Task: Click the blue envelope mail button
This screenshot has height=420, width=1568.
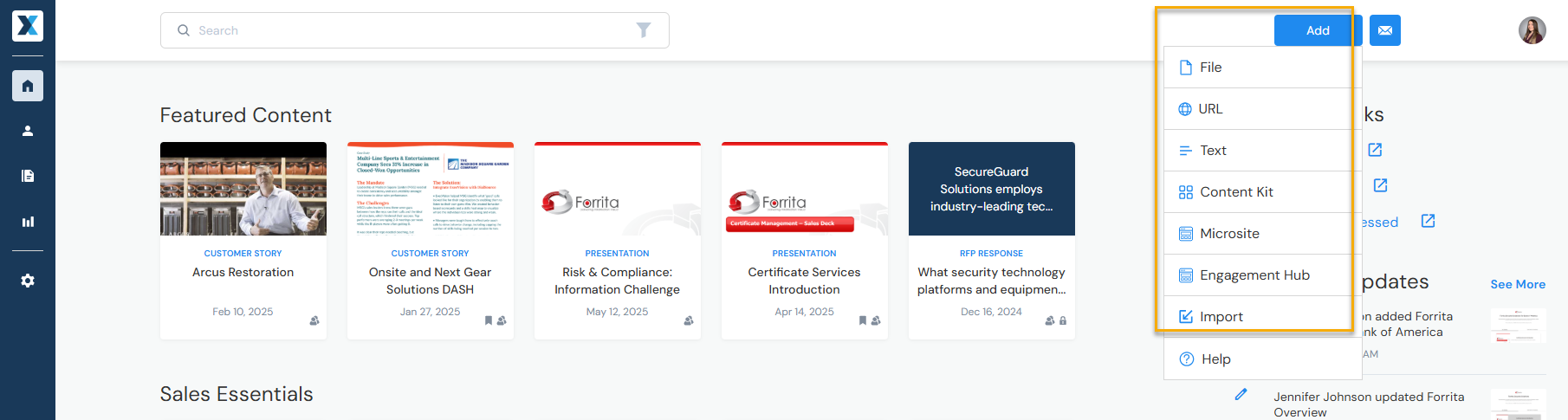Action: pos(1385,30)
